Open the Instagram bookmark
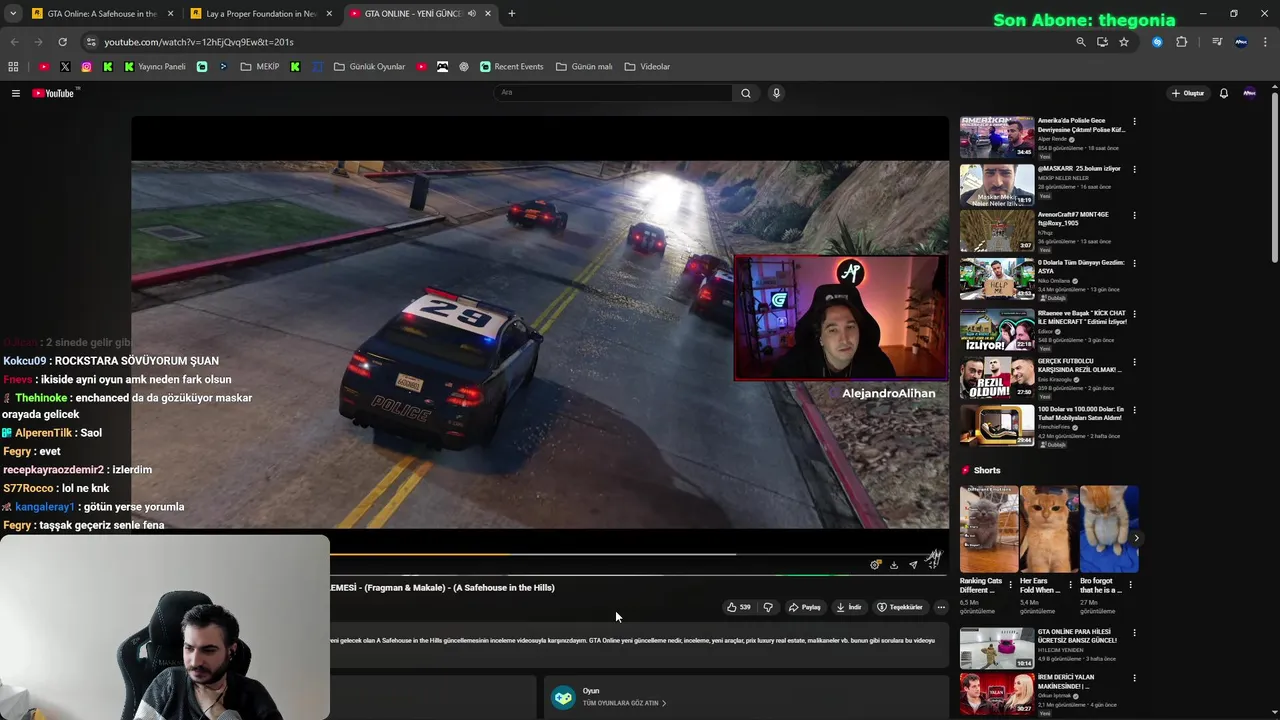This screenshot has height=720, width=1280. pos(86,67)
